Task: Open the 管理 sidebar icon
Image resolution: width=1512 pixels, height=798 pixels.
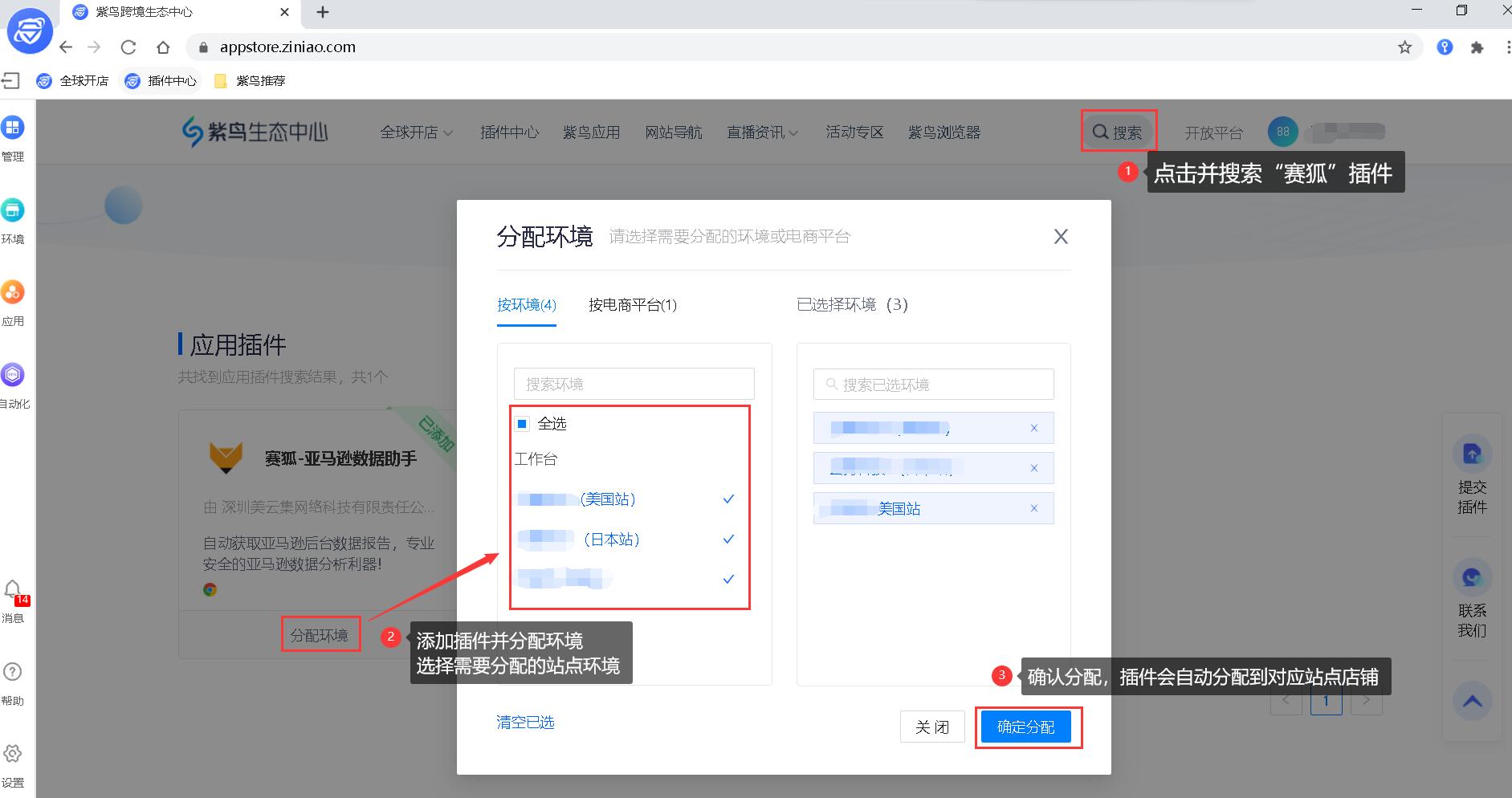Action: [13, 128]
